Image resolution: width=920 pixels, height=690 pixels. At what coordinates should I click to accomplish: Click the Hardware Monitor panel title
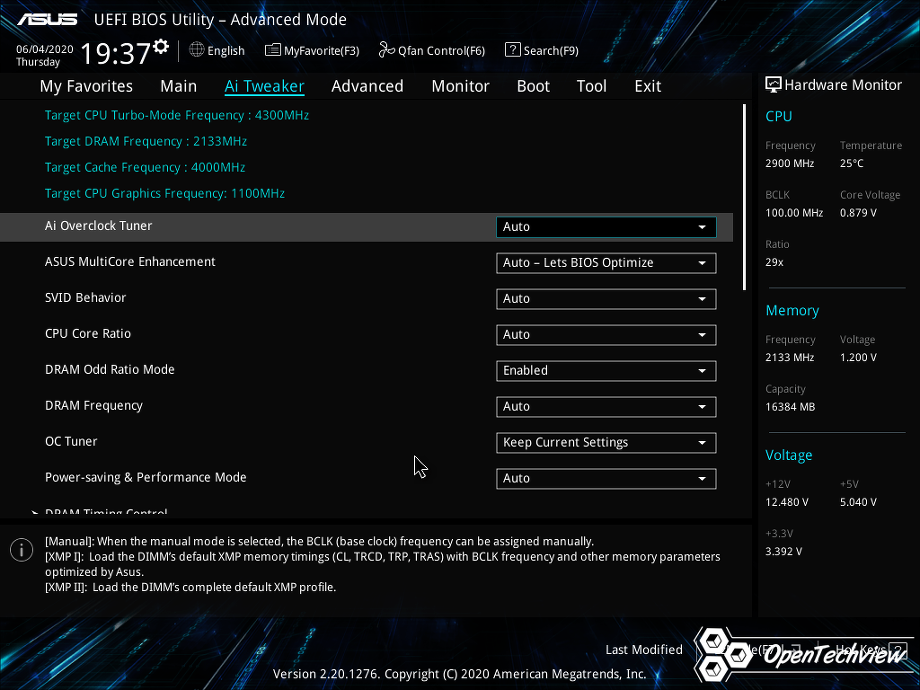843,85
